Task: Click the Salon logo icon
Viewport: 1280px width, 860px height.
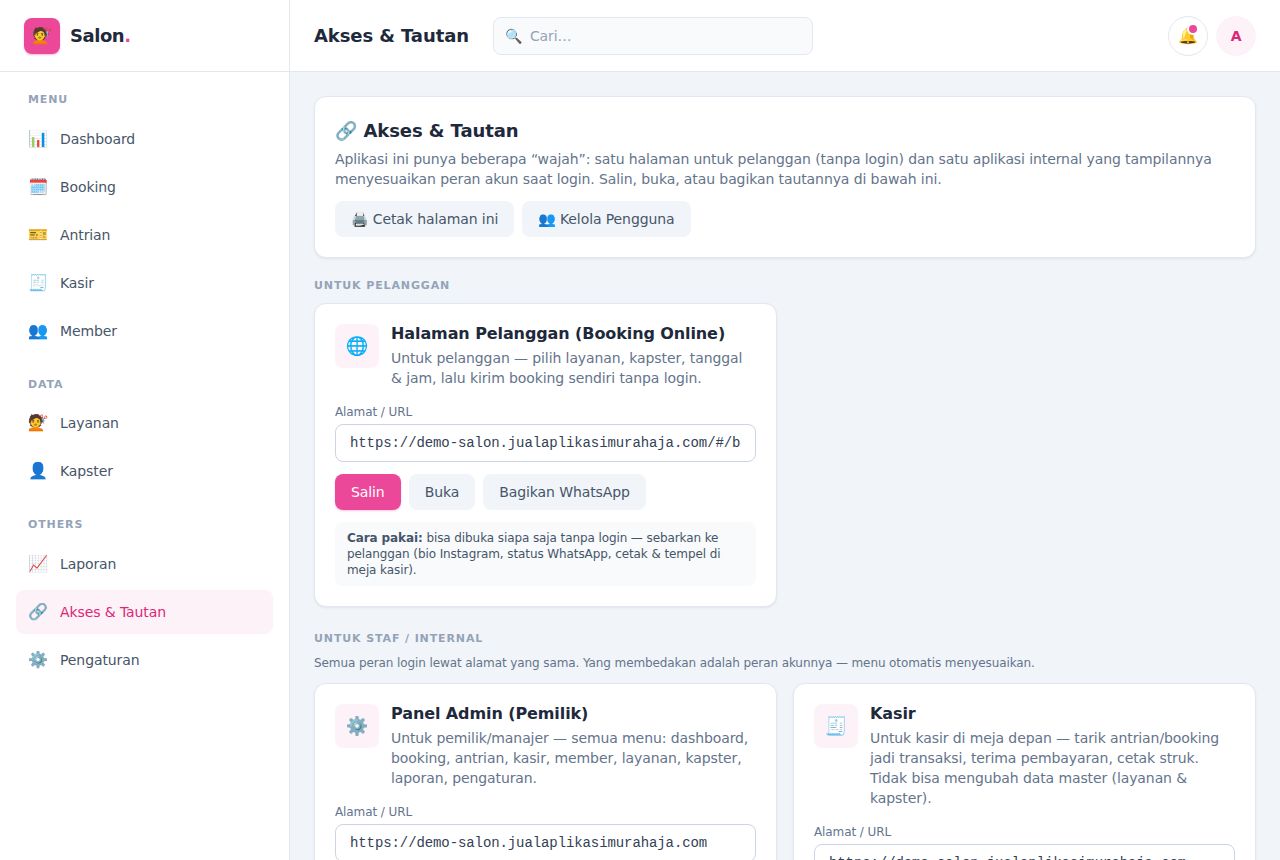Action: click(42, 36)
